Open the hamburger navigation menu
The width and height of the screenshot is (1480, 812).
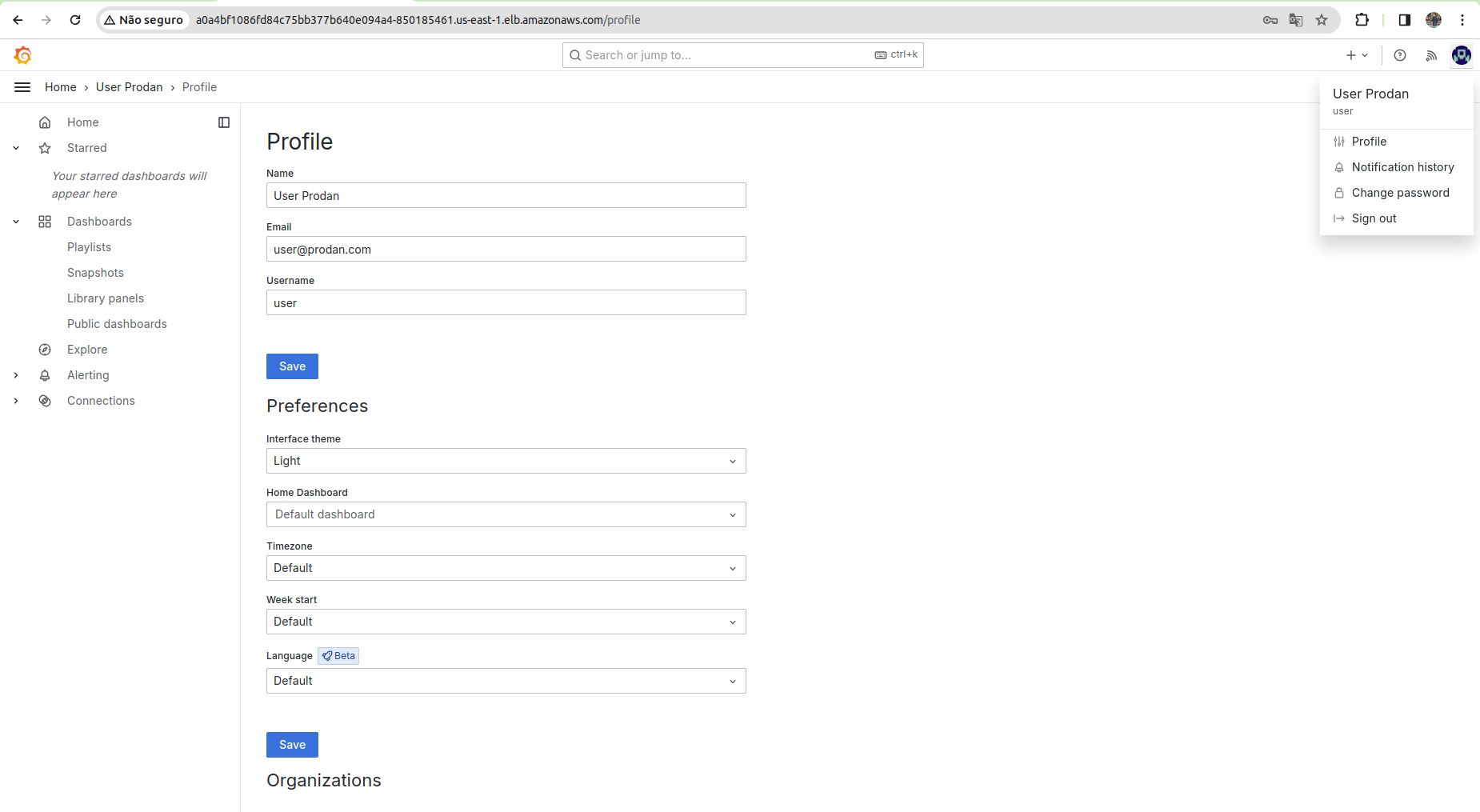[22, 87]
